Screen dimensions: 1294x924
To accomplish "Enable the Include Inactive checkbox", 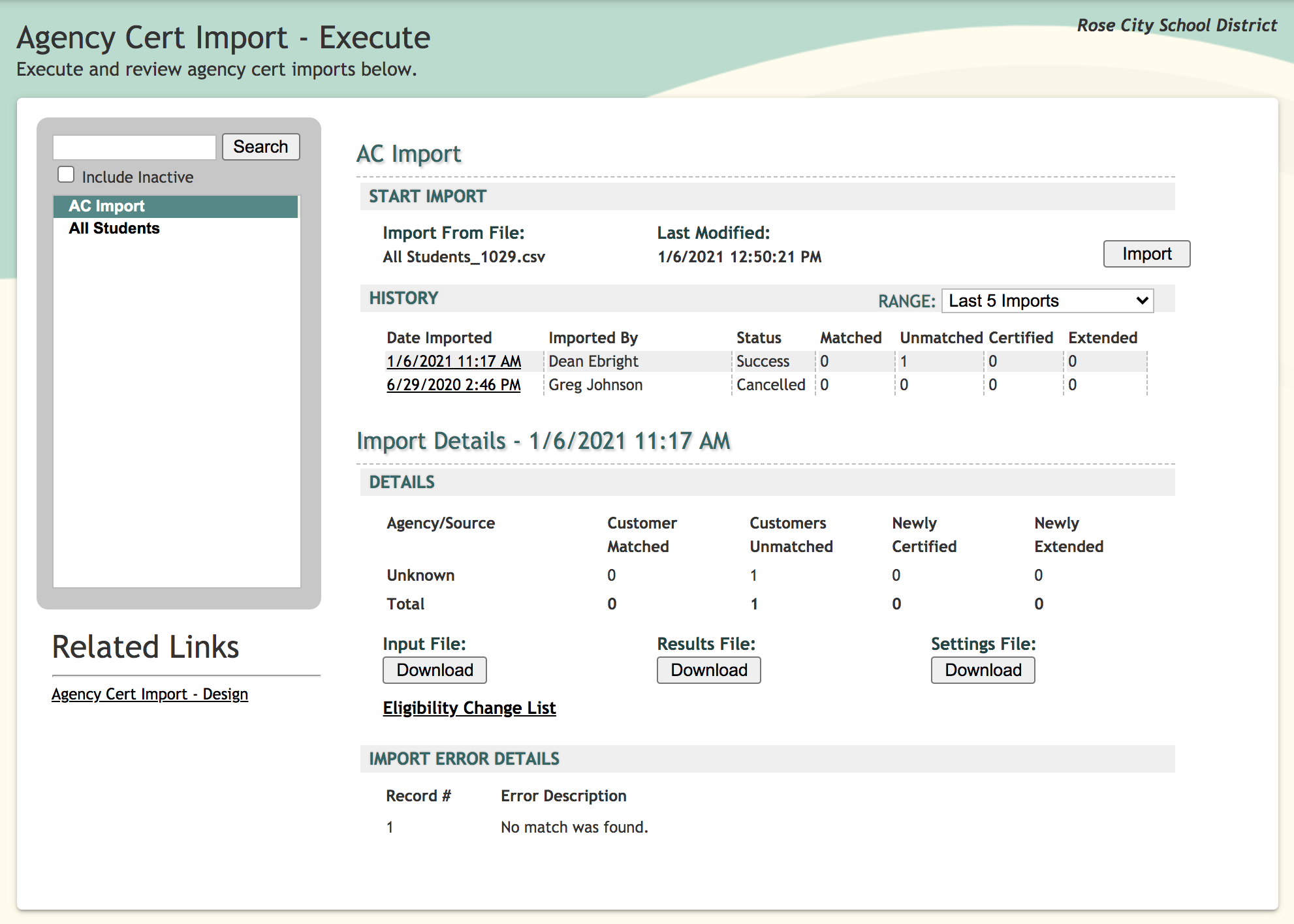I will (x=66, y=175).
